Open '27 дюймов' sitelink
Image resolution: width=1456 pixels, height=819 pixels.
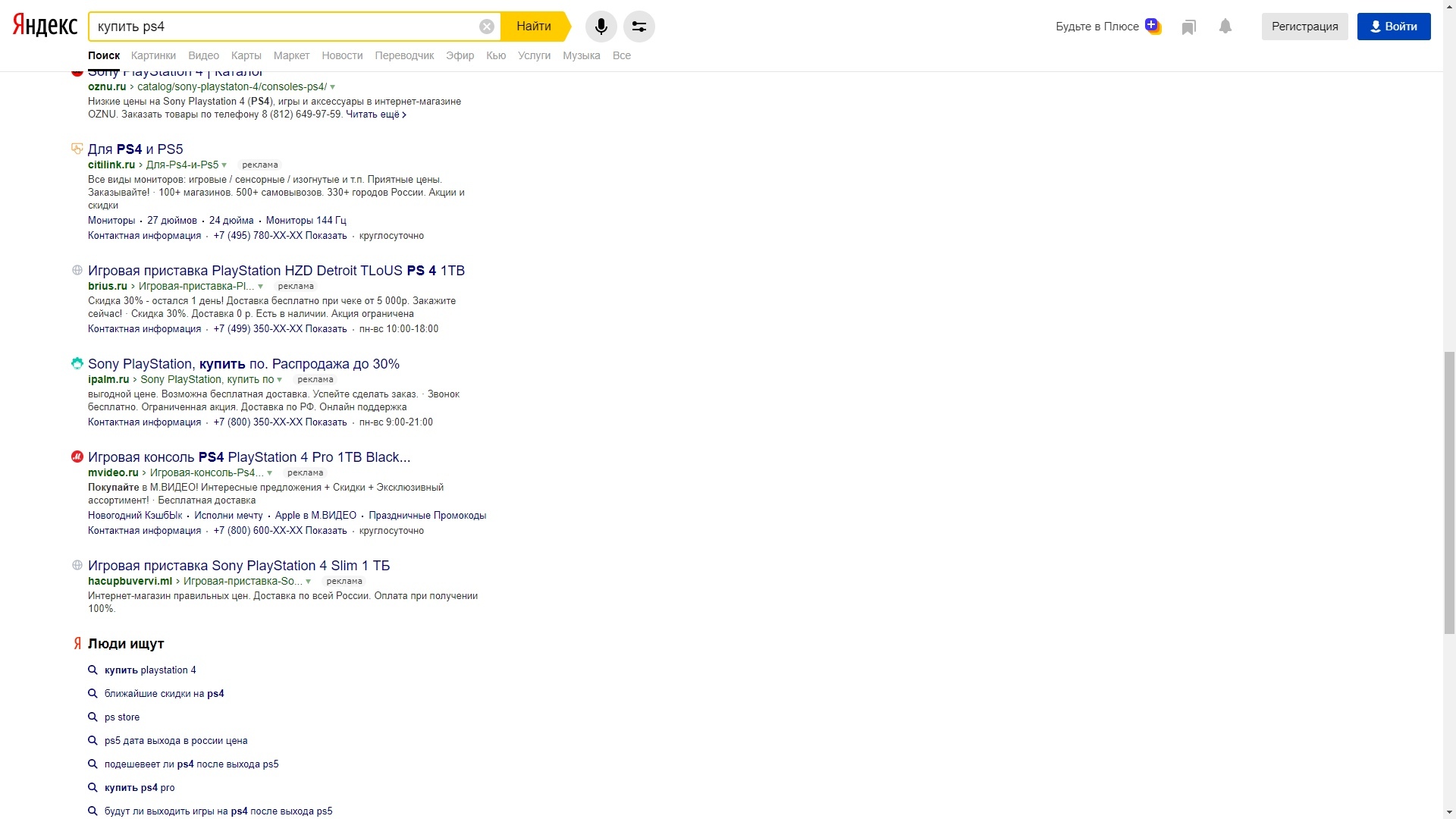click(172, 221)
